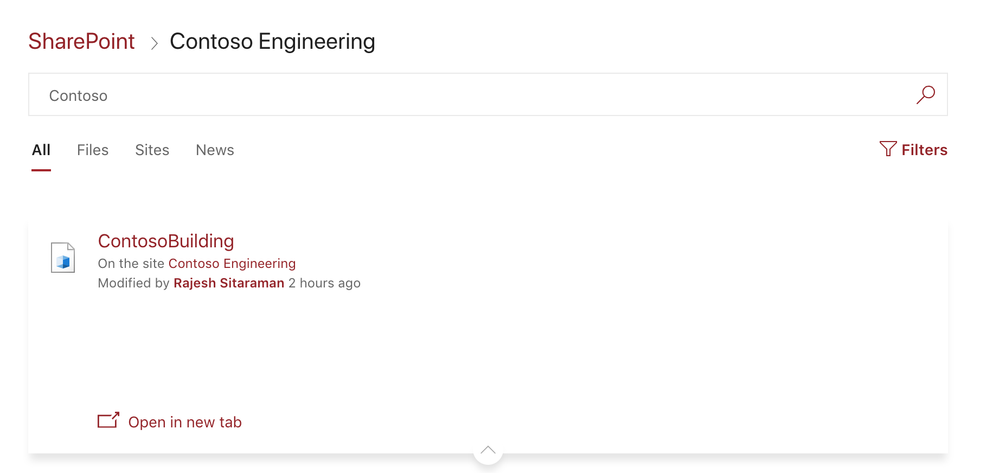
Task: Click the ContosoBuilding file type icon
Action: point(63,258)
